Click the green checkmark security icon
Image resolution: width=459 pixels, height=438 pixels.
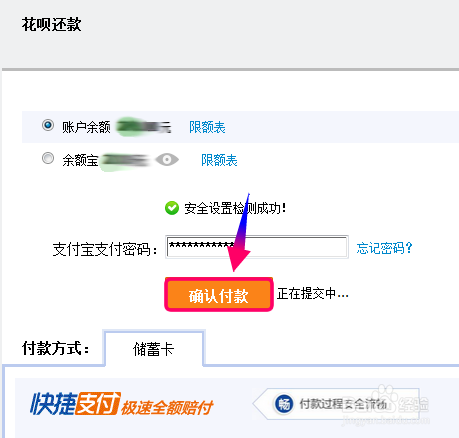[x=172, y=208]
